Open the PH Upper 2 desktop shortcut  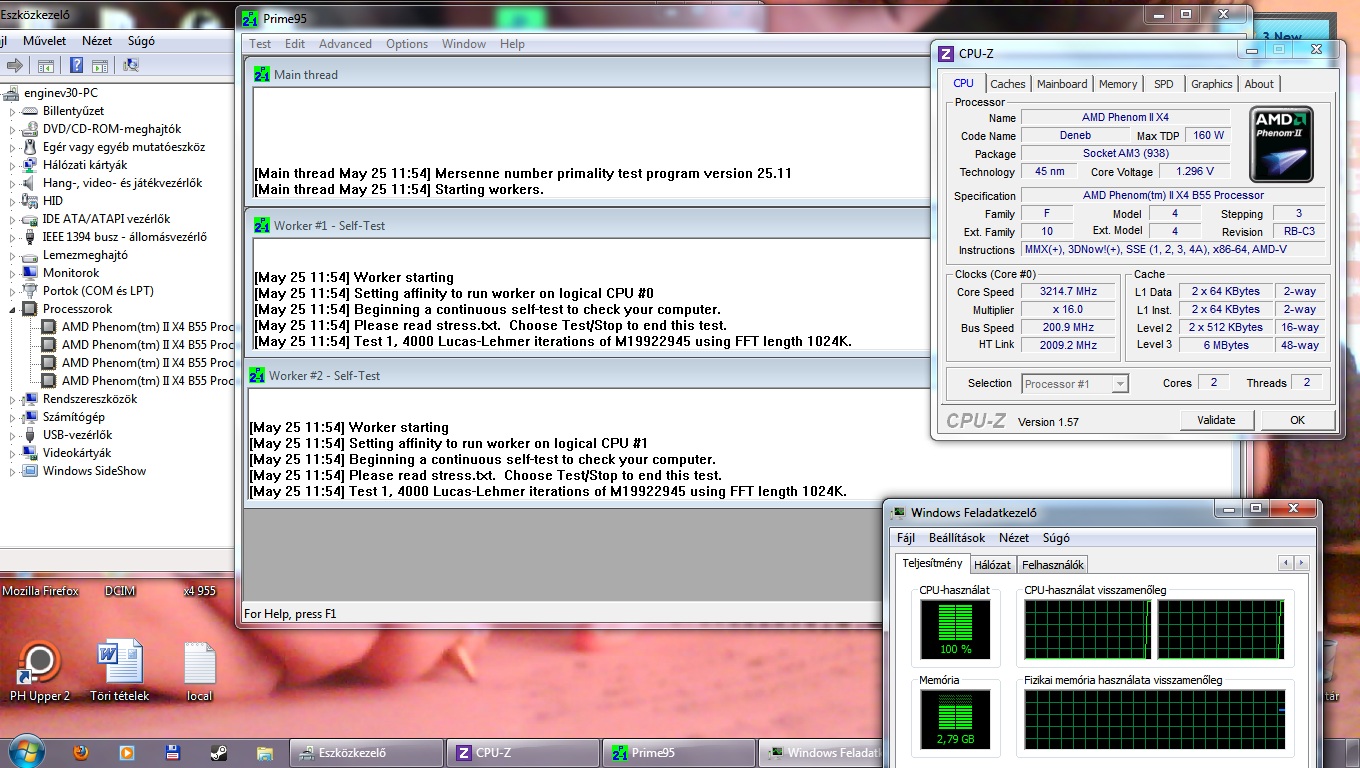coord(40,662)
